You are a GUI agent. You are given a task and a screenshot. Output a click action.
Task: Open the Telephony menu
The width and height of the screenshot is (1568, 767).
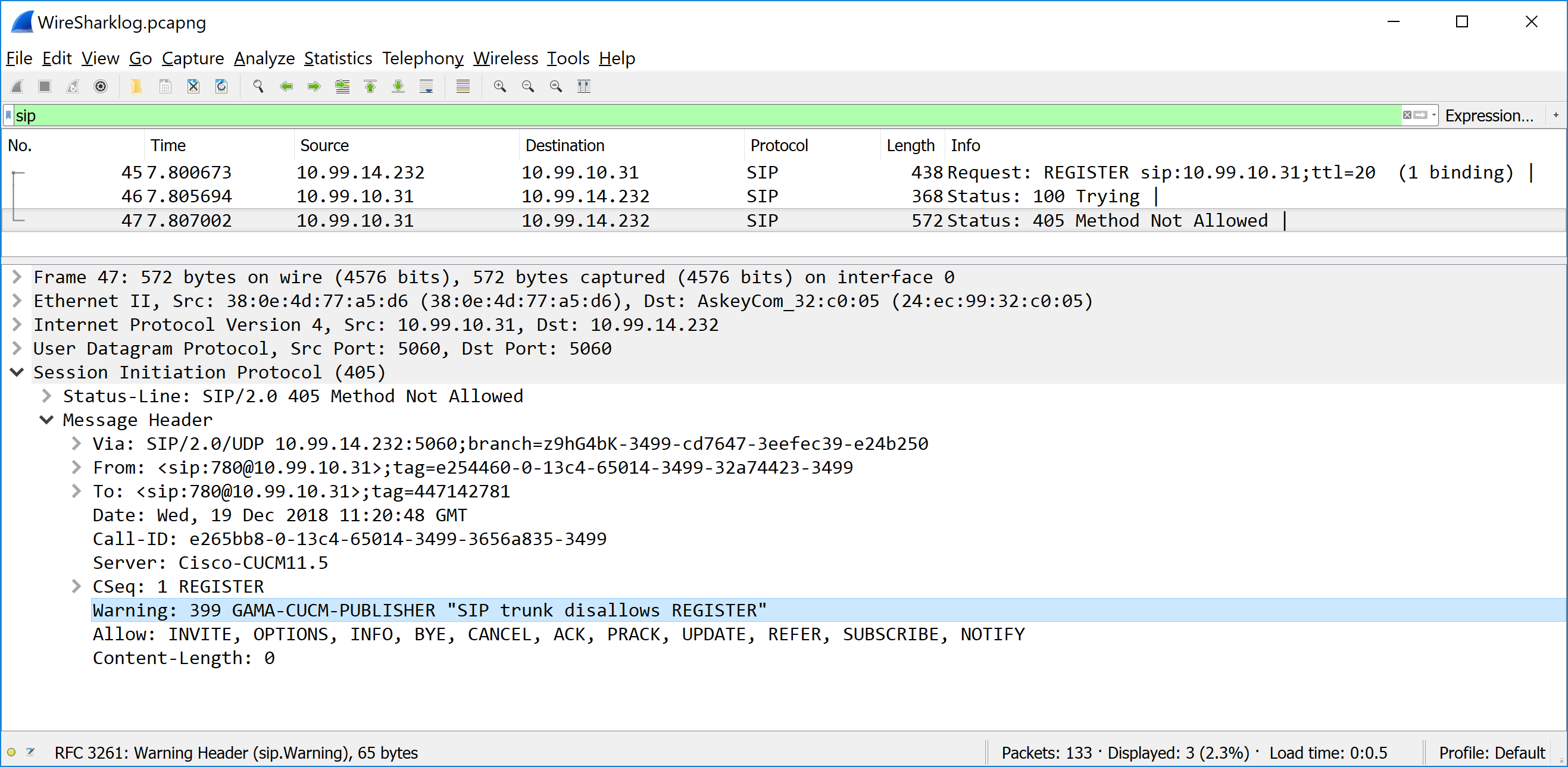coord(422,58)
